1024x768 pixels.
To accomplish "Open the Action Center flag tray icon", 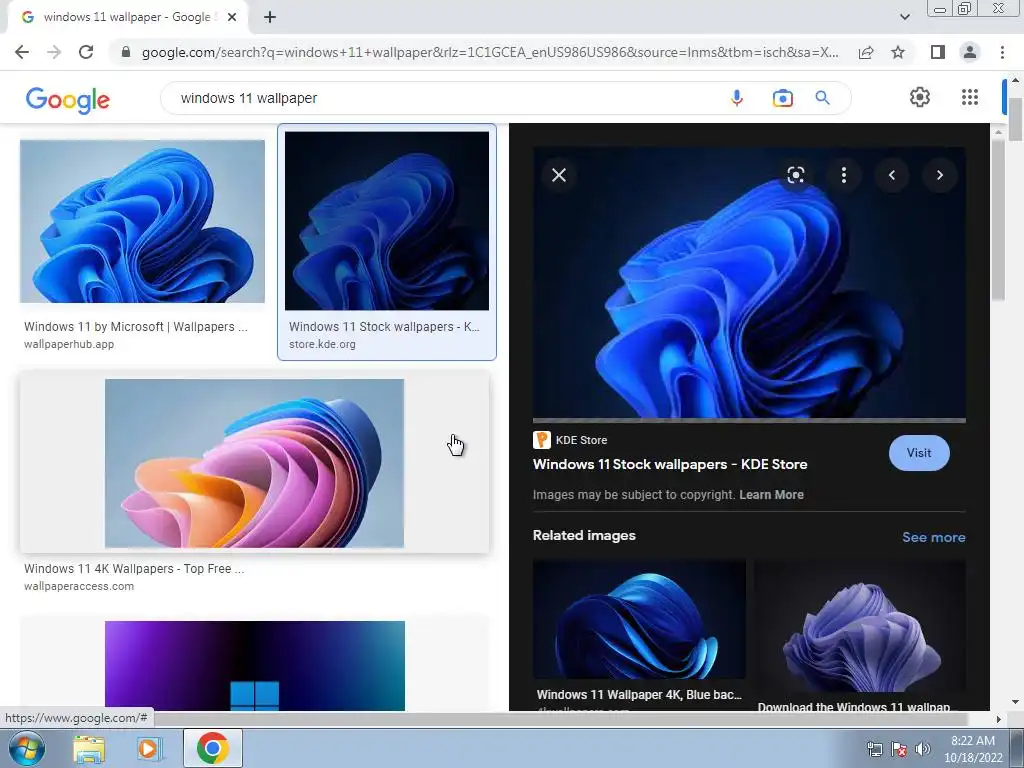I will click(899, 749).
